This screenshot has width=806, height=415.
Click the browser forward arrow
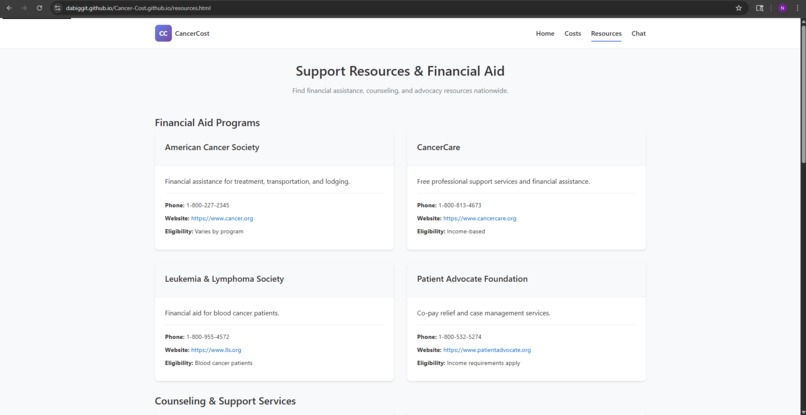[24, 8]
